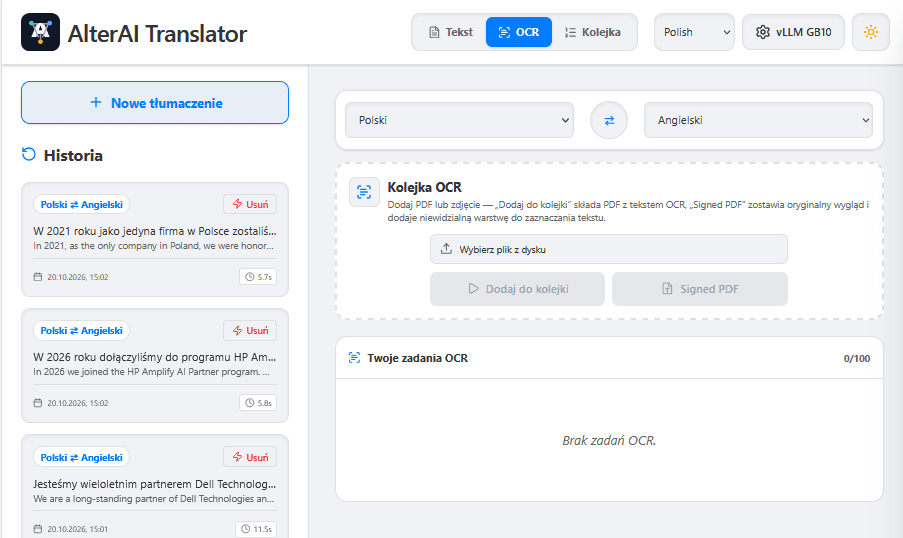Swap source and target languages
The width and height of the screenshot is (903, 538).
tap(609, 120)
